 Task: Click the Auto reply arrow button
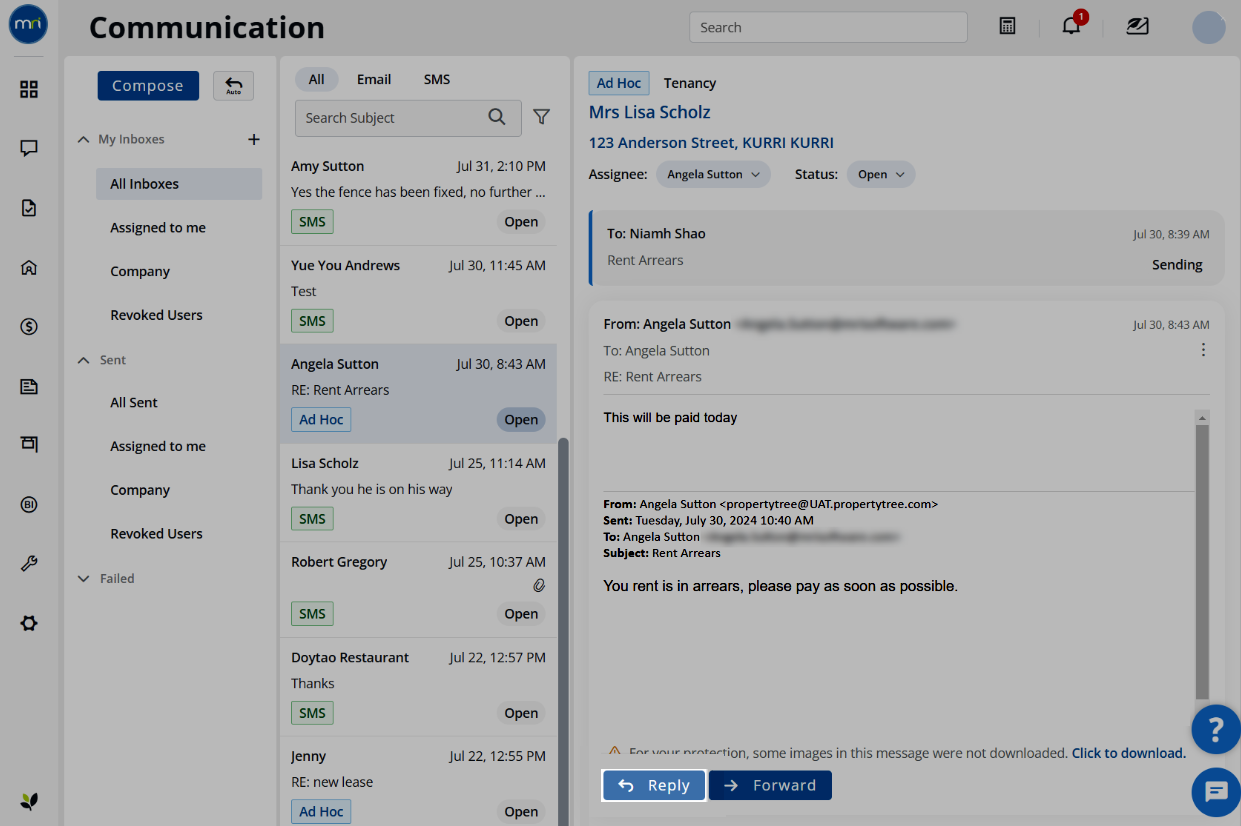pyautogui.click(x=233, y=86)
